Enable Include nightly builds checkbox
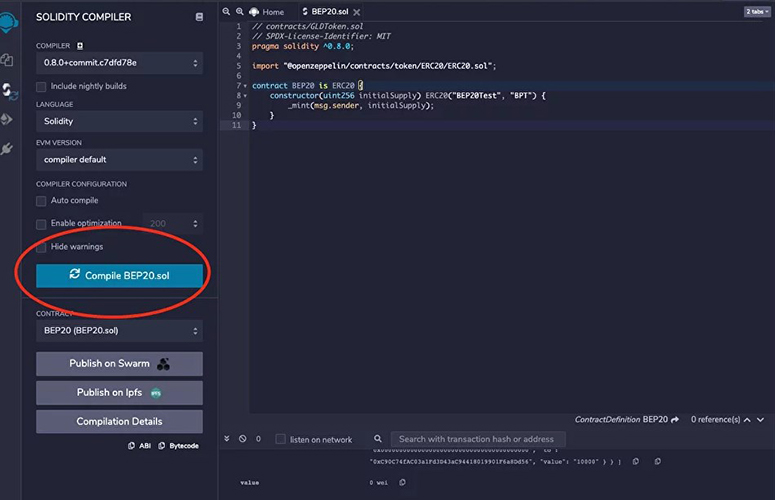775x500 pixels. pyautogui.click(x=41, y=87)
